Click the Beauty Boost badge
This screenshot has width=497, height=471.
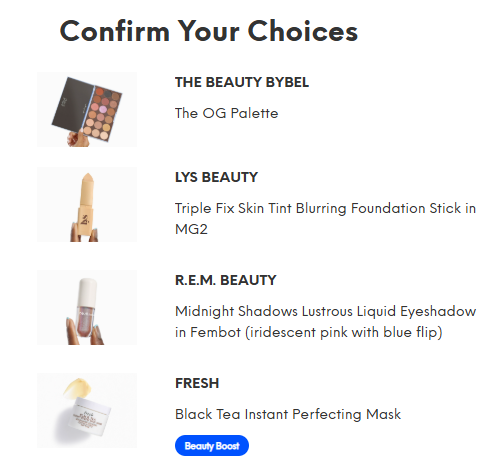click(x=212, y=446)
